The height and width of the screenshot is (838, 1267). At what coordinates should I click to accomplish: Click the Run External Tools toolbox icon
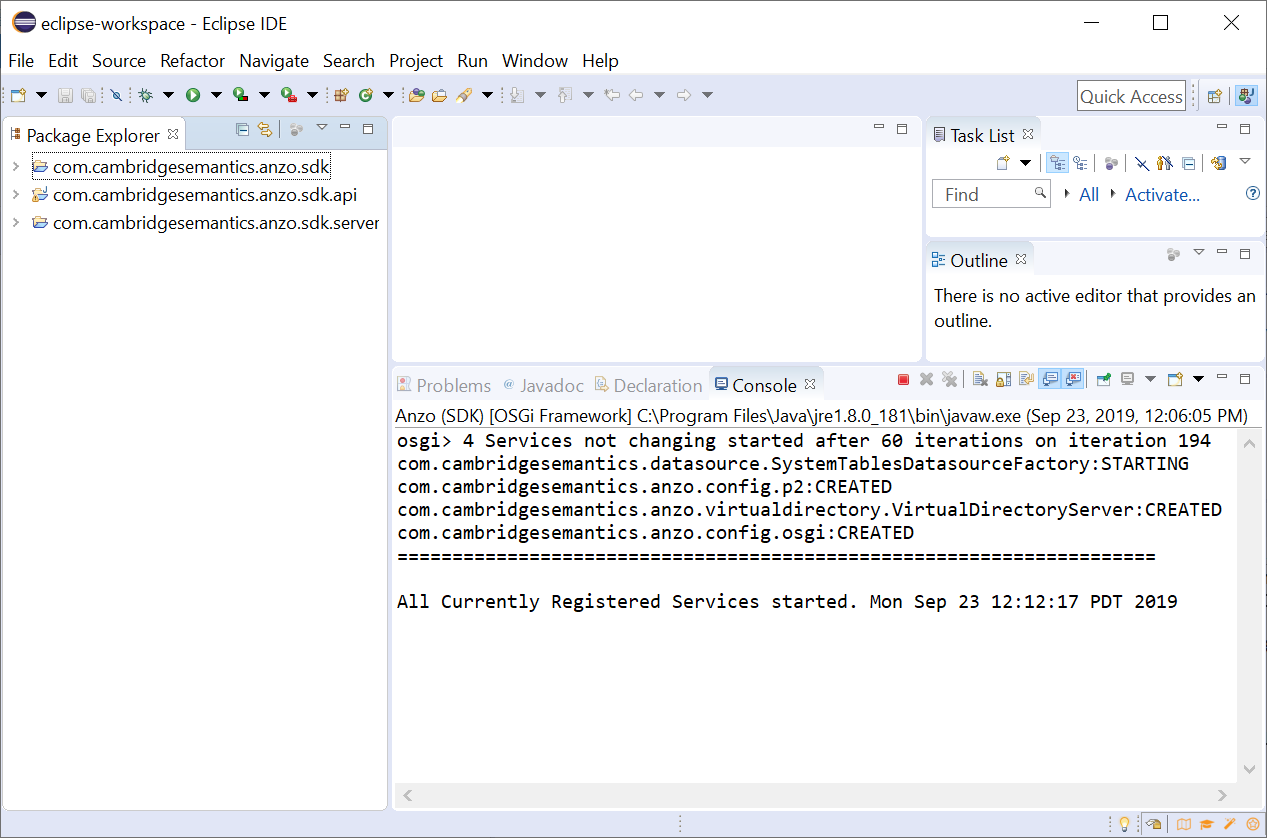[x=288, y=95]
